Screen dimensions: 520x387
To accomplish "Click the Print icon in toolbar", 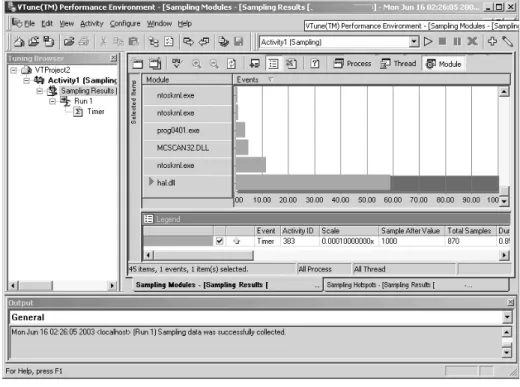I will 84,42.
